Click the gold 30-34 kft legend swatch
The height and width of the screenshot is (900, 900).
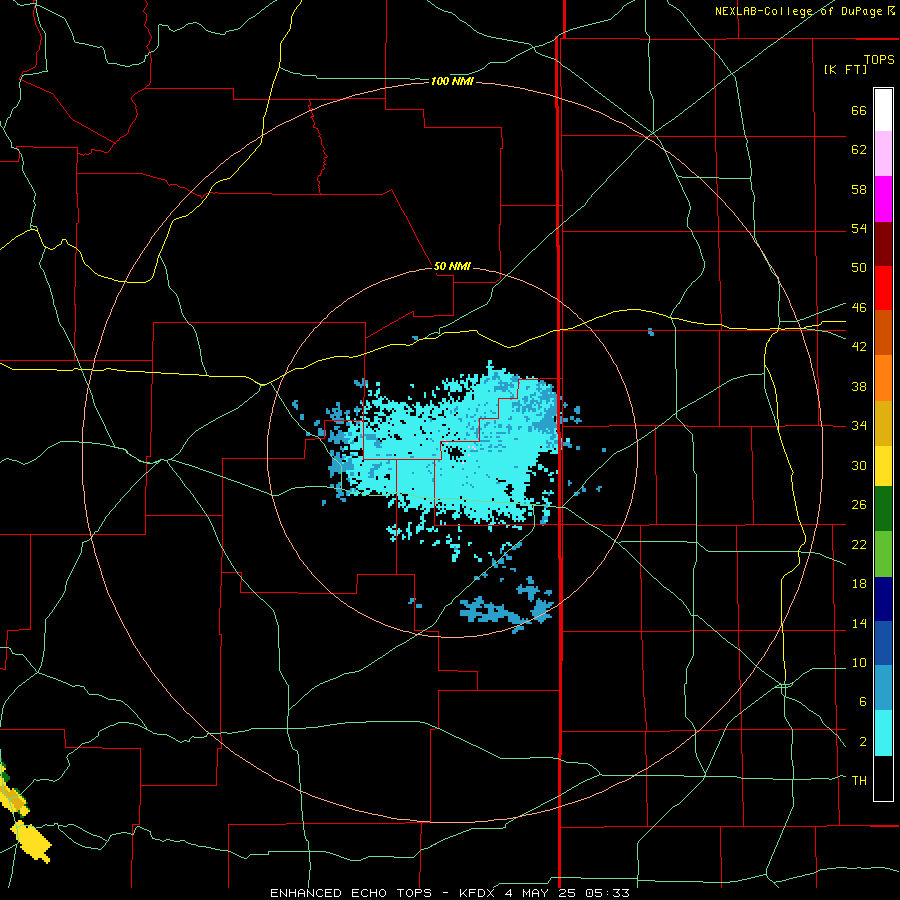tap(883, 423)
